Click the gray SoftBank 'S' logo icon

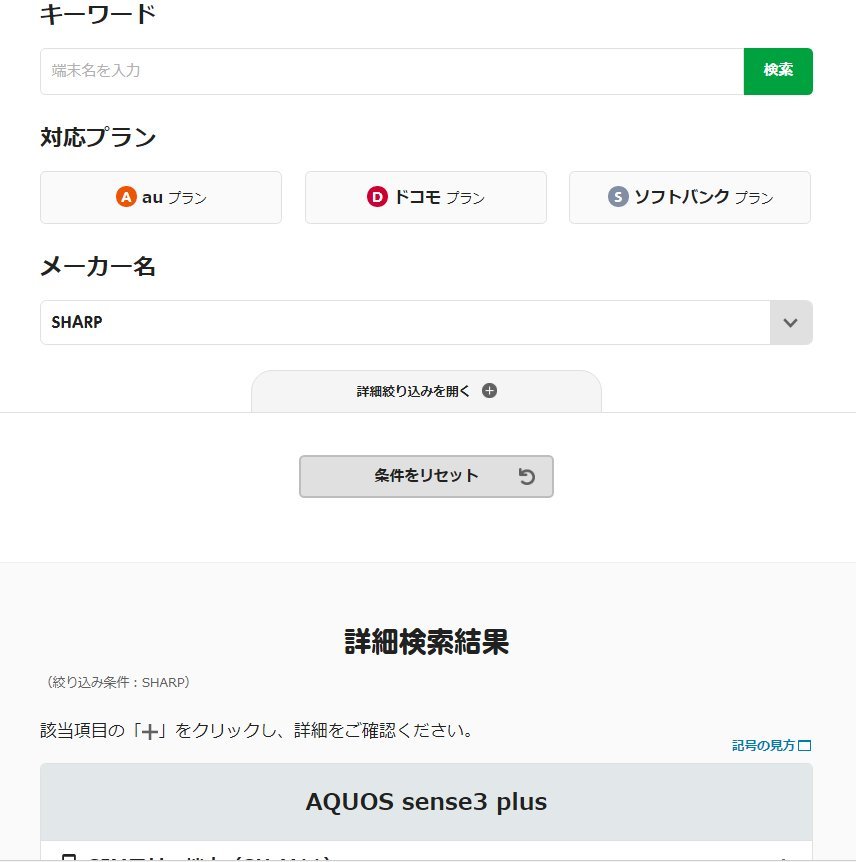pyautogui.click(x=618, y=197)
